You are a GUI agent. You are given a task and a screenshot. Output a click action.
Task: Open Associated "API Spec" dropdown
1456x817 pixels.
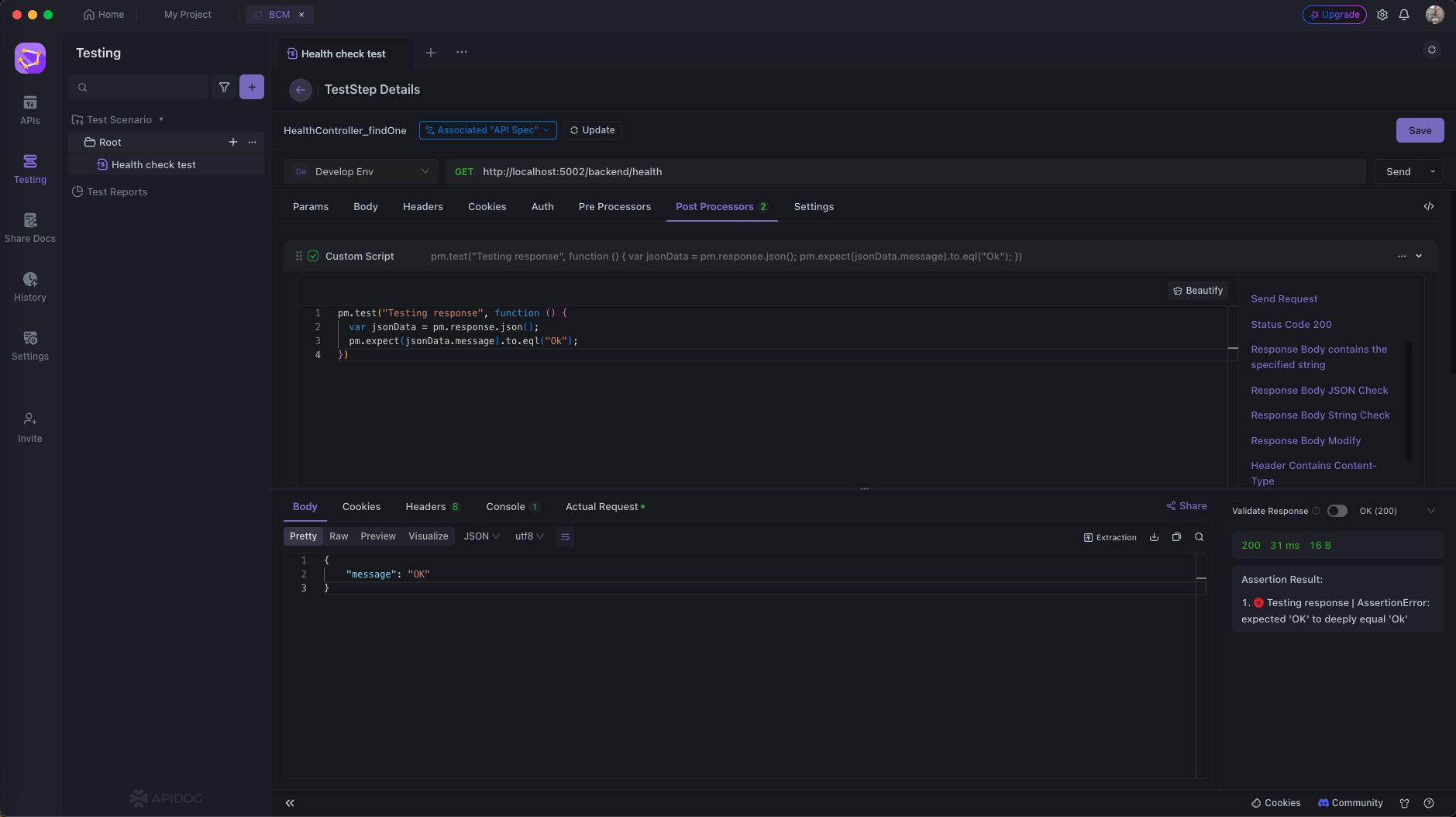pyautogui.click(x=488, y=130)
